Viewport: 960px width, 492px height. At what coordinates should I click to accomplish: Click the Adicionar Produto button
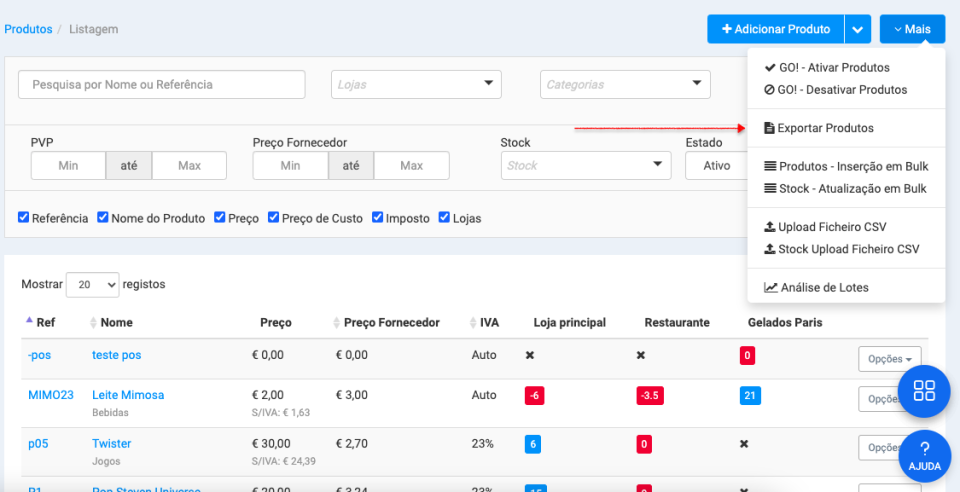click(775, 29)
